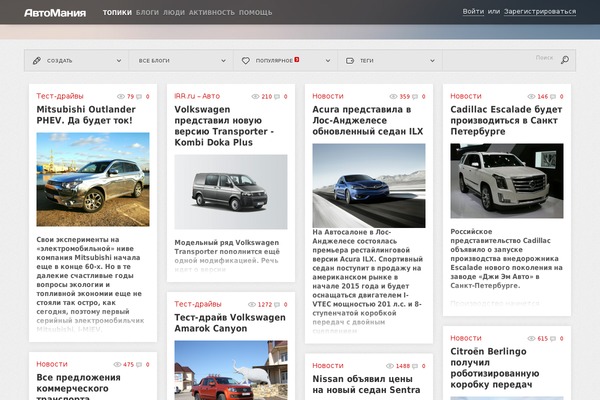Screen dimensions: 600x400
Task: Click the АвтоМания site logo
Action: [x=55, y=13]
